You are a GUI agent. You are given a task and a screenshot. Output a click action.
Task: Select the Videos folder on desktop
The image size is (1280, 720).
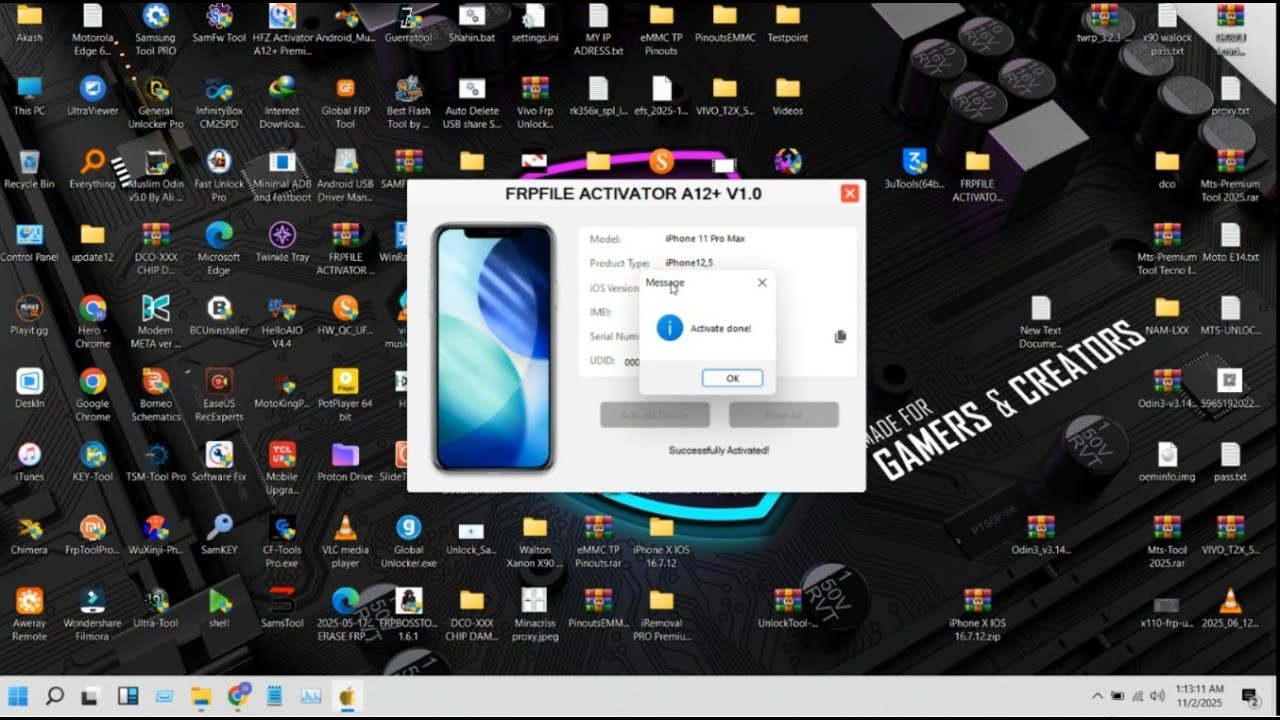pyautogui.click(x=788, y=96)
